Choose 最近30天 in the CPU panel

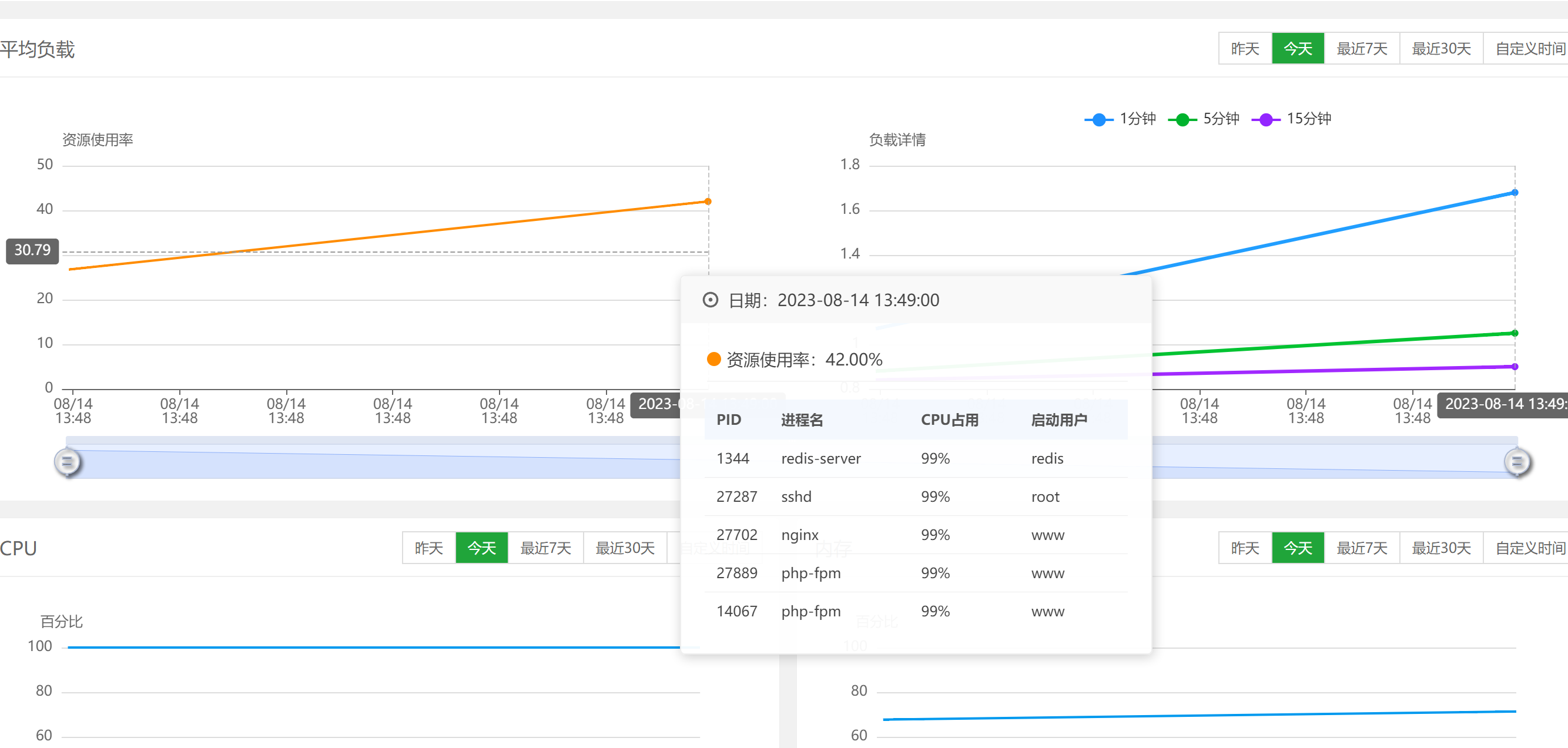tap(625, 548)
